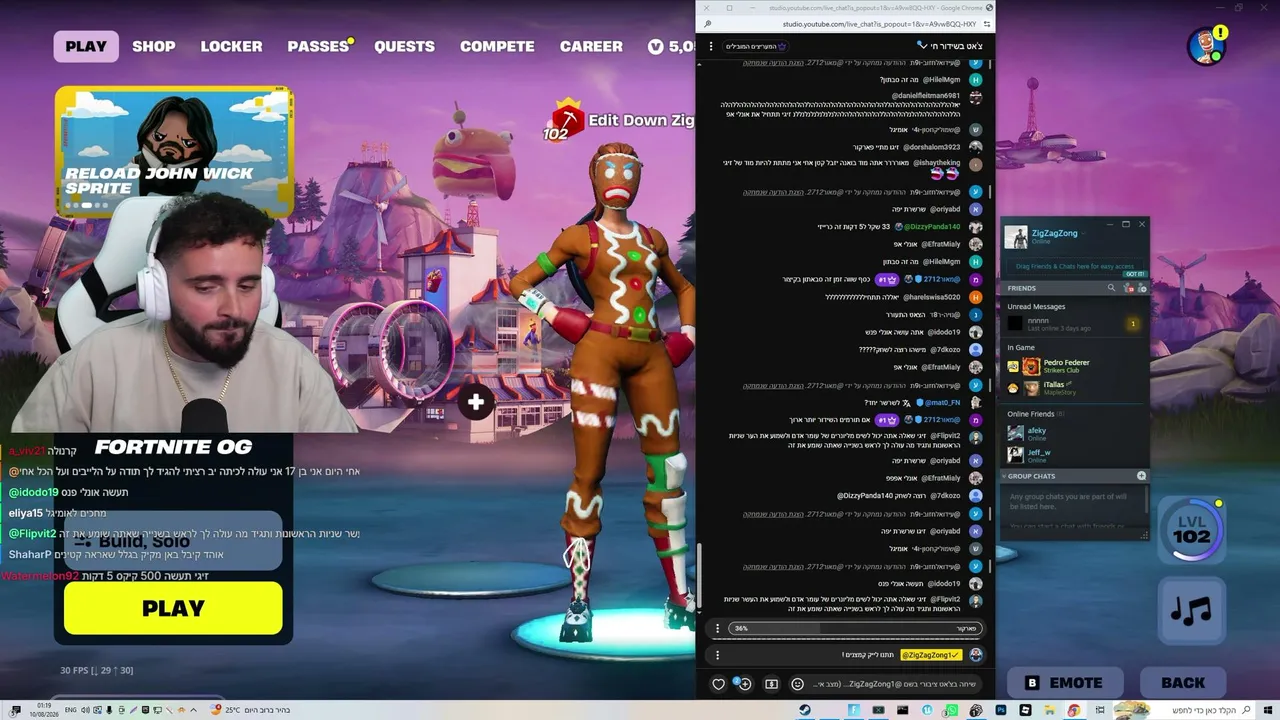Click the Super Chat dollar icon
Viewport: 1280px width, 720px height.
[x=771, y=684]
